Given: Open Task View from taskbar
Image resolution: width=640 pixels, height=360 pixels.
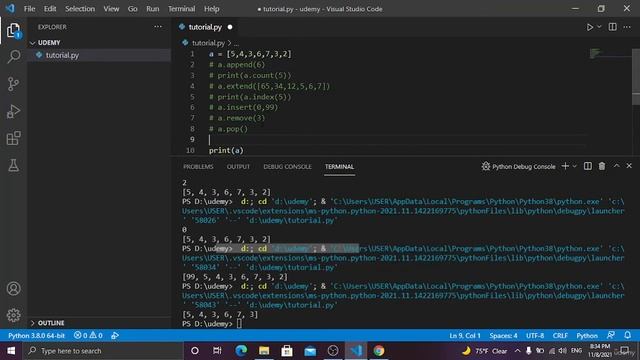Looking at the screenshot, I should pyautogui.click(x=218, y=351).
